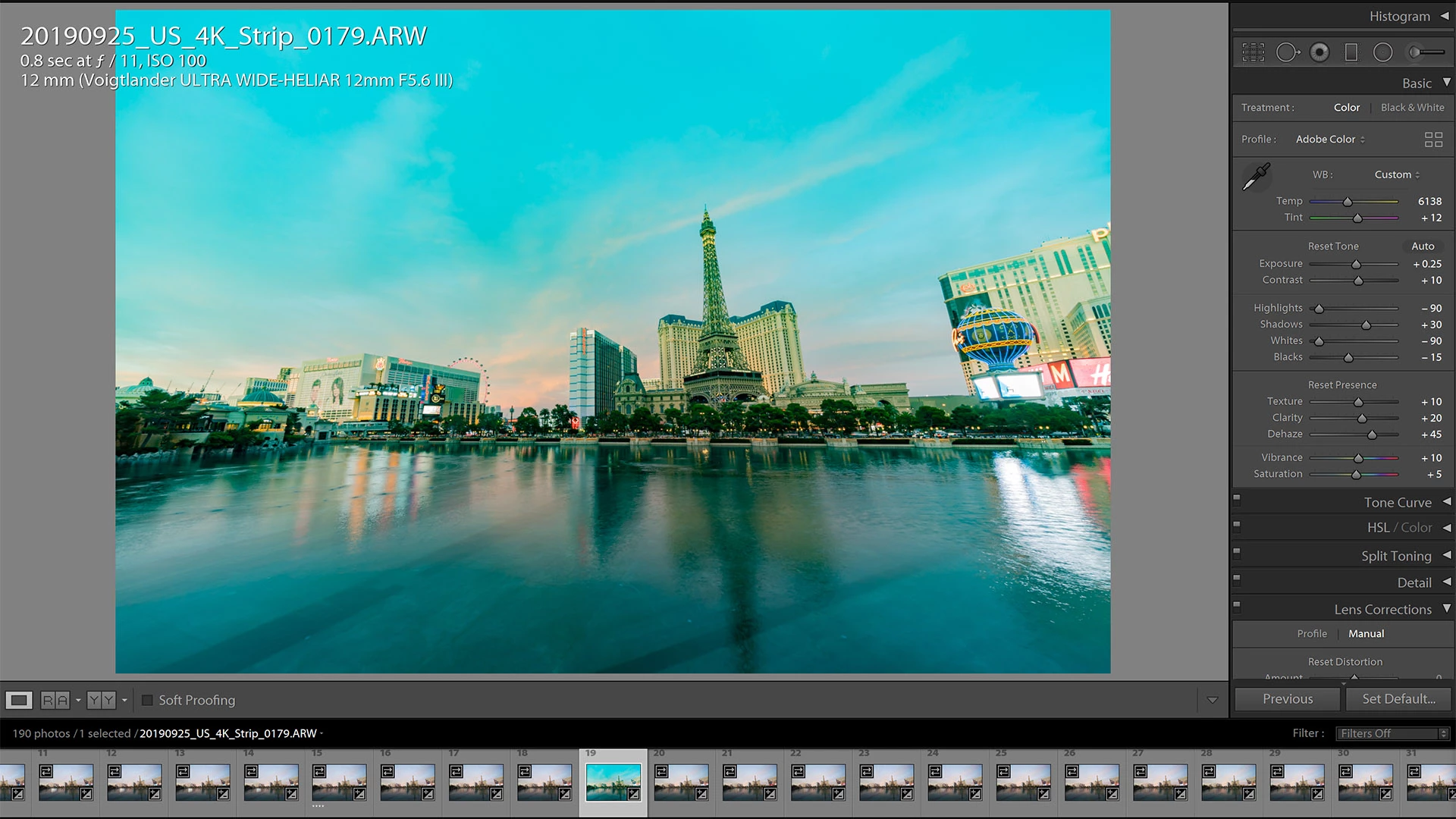The width and height of the screenshot is (1456, 819).
Task: Pick the White Balance eyedropper
Action: pyautogui.click(x=1256, y=177)
